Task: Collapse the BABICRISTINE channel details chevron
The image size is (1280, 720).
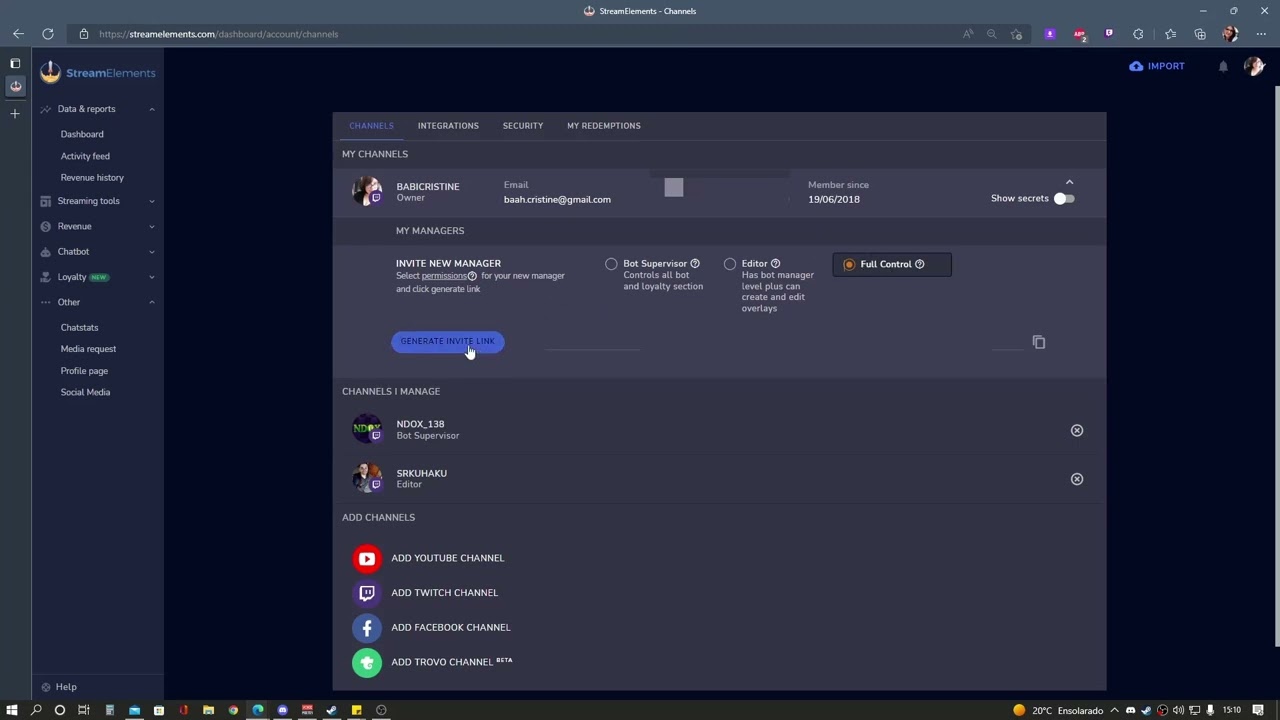Action: [x=1069, y=182]
